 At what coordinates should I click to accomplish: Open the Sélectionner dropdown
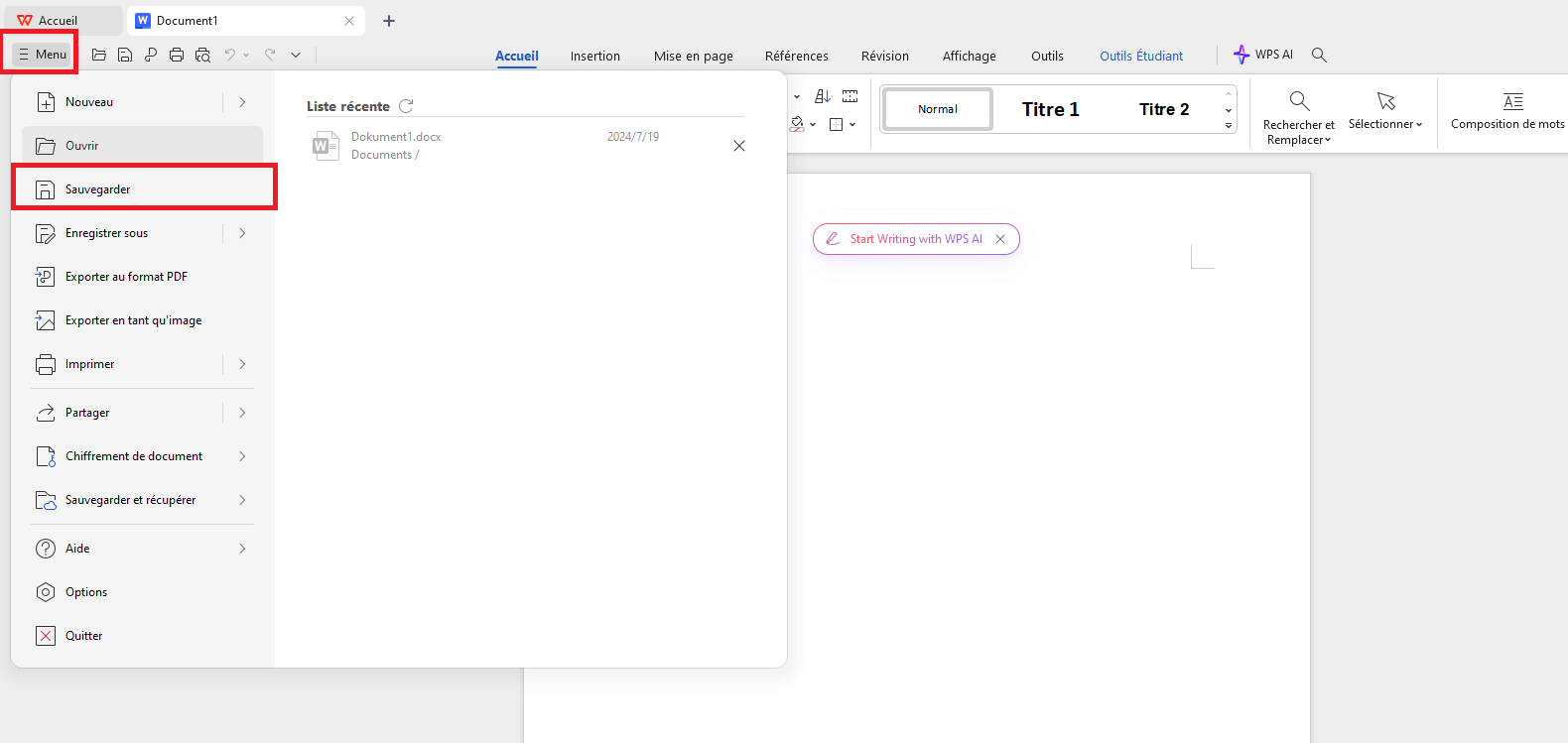click(x=1385, y=112)
